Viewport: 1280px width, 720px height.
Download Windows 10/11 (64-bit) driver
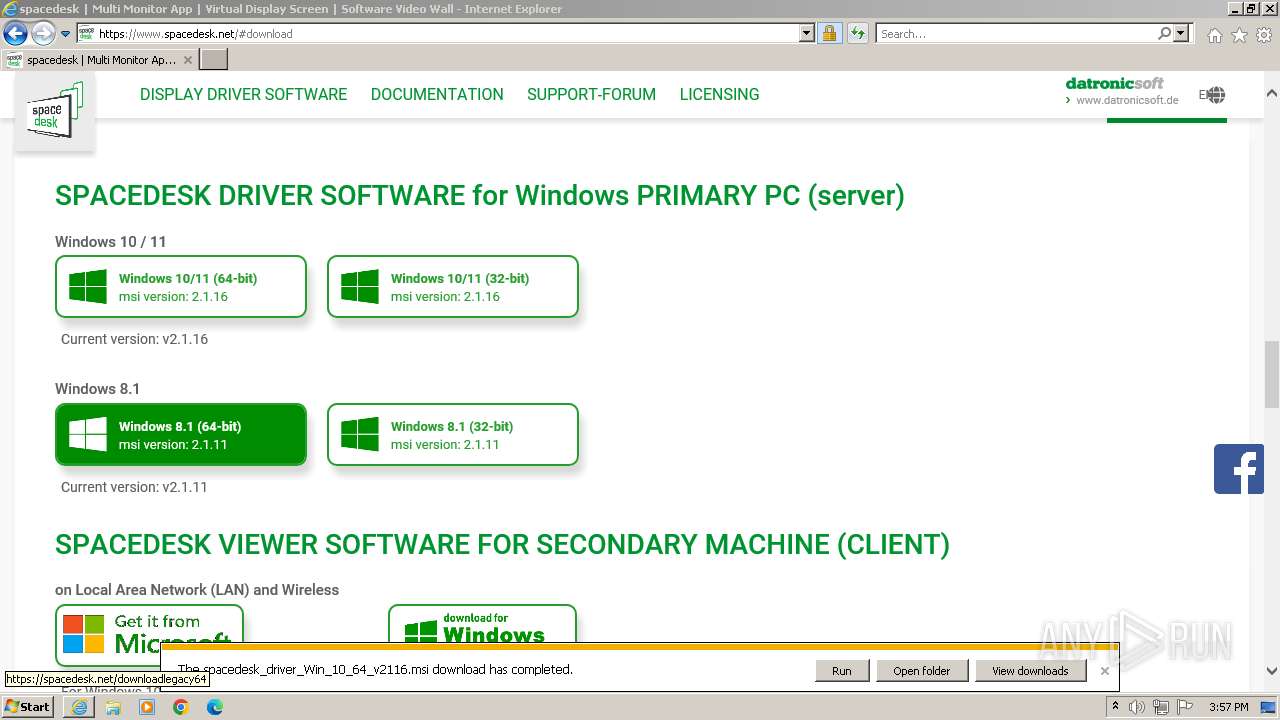pos(181,287)
